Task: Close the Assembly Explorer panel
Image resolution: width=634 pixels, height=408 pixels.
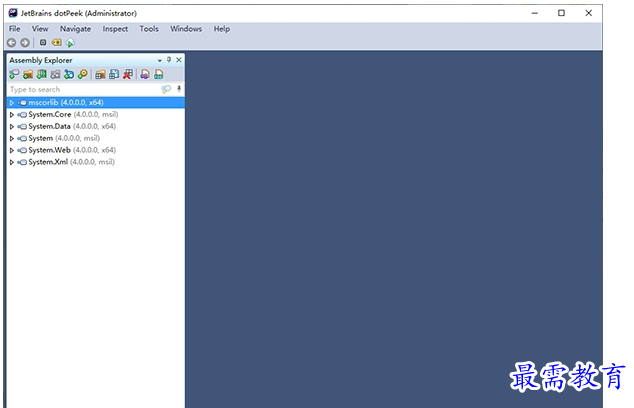Action: click(179, 60)
